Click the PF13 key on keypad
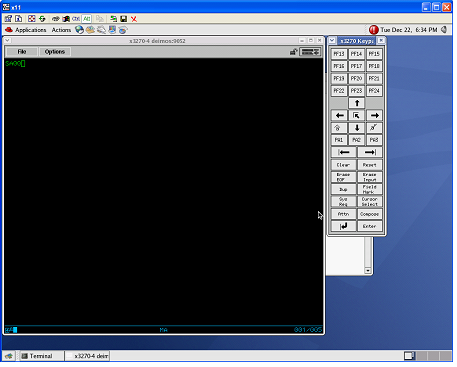The image size is (457, 367). tap(339, 54)
